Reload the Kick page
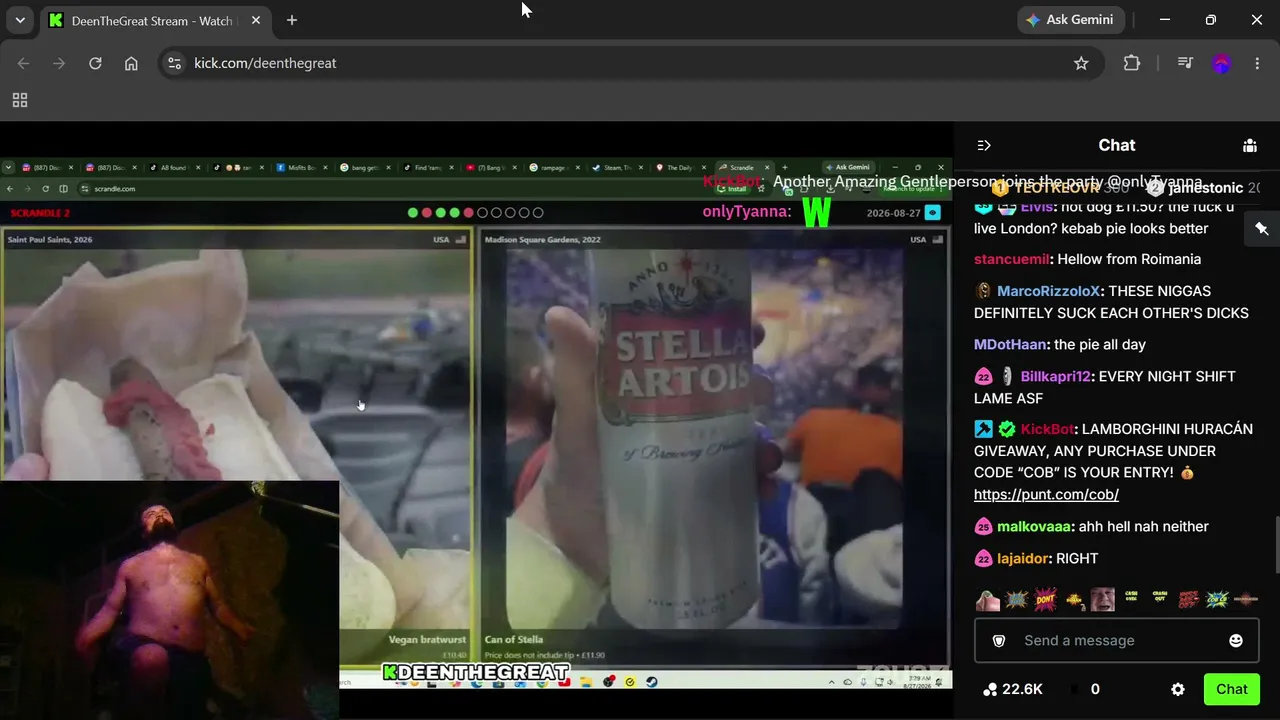1280x720 pixels. coord(95,63)
